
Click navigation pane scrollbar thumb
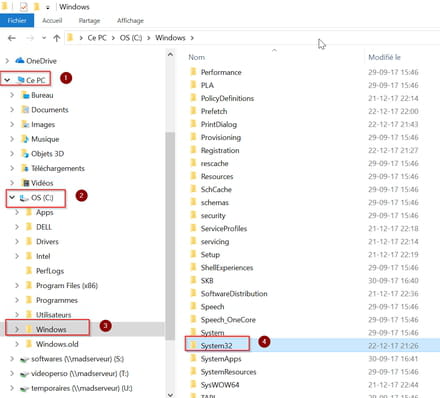(x=170, y=235)
